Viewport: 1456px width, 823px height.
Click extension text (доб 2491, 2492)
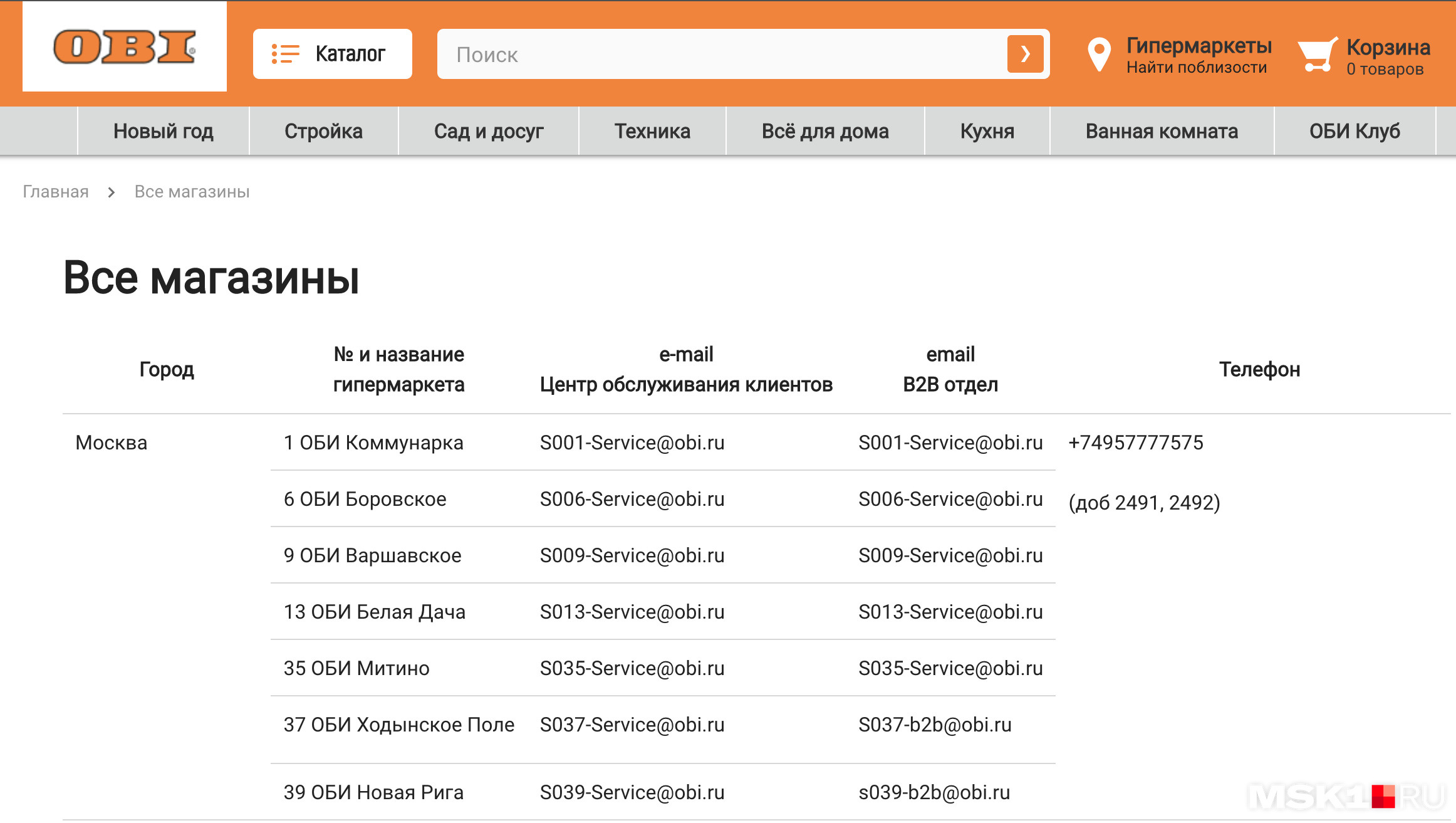[1144, 503]
